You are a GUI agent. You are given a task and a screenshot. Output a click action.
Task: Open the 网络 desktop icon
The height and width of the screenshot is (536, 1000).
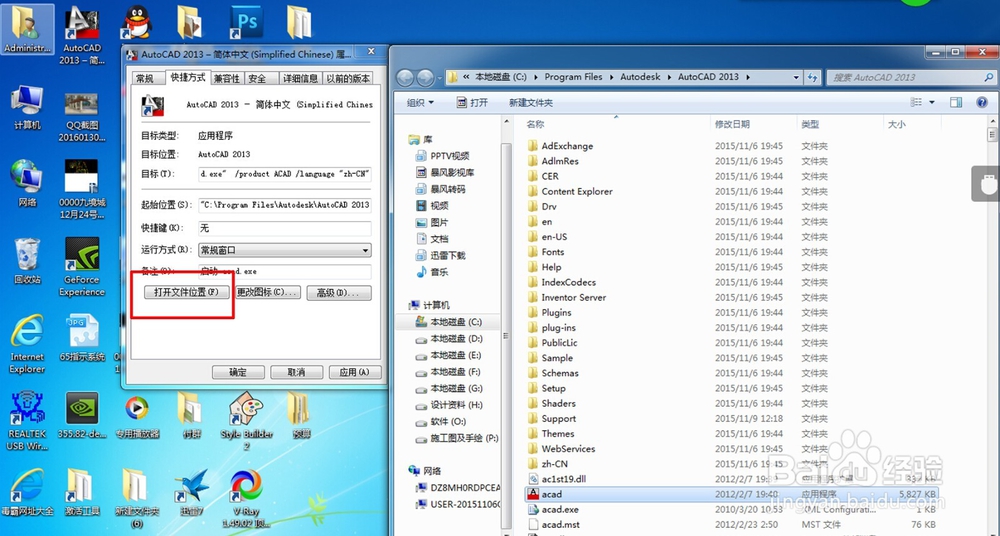(27, 183)
